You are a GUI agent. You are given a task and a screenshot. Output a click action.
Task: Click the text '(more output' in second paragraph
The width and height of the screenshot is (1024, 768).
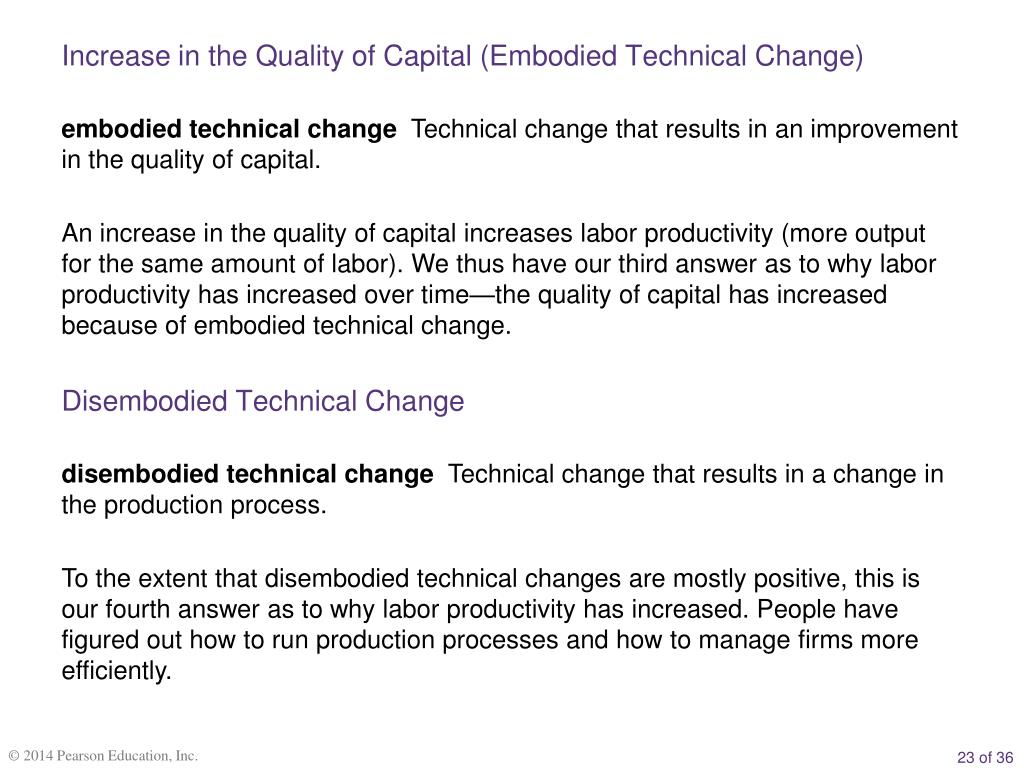[x=853, y=233]
